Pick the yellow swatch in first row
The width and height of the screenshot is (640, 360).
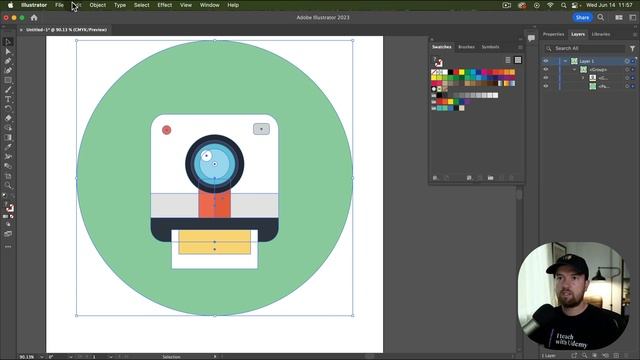(462, 72)
